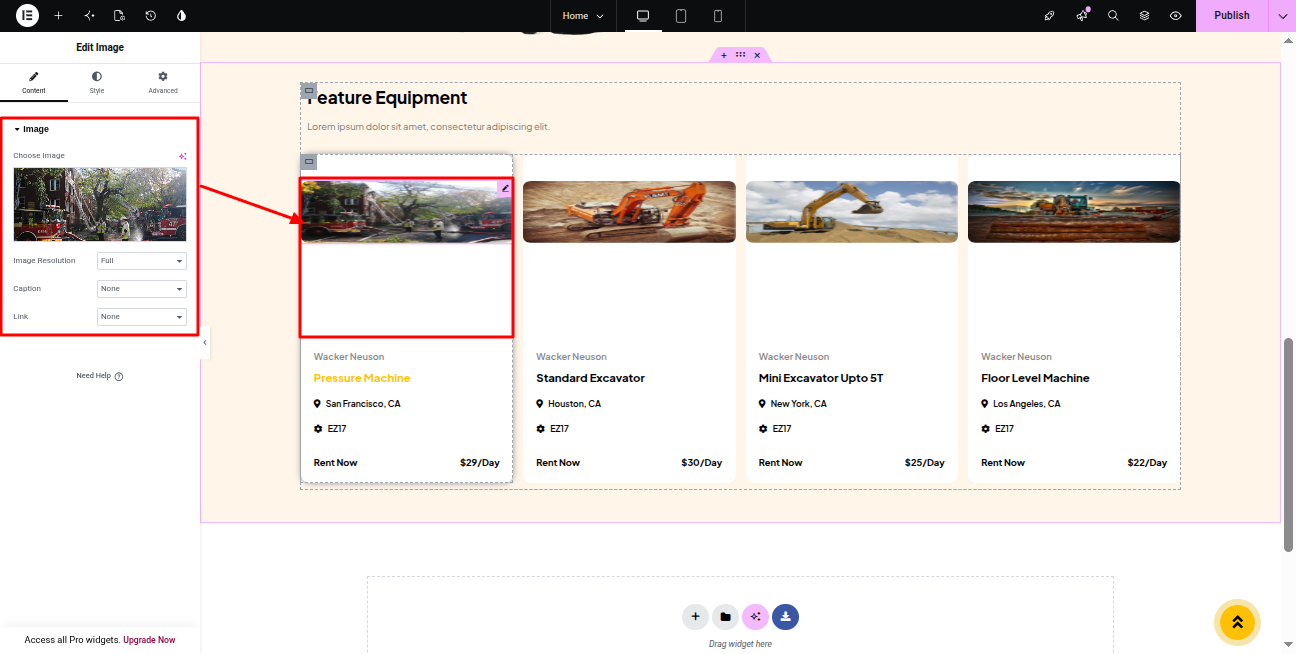The height and width of the screenshot is (654, 1296).
Task: Open the Home page selector dropdown
Action: [583, 16]
